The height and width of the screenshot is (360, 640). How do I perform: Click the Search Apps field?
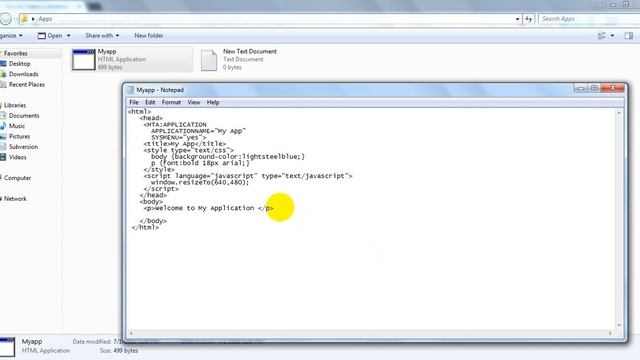[589, 19]
